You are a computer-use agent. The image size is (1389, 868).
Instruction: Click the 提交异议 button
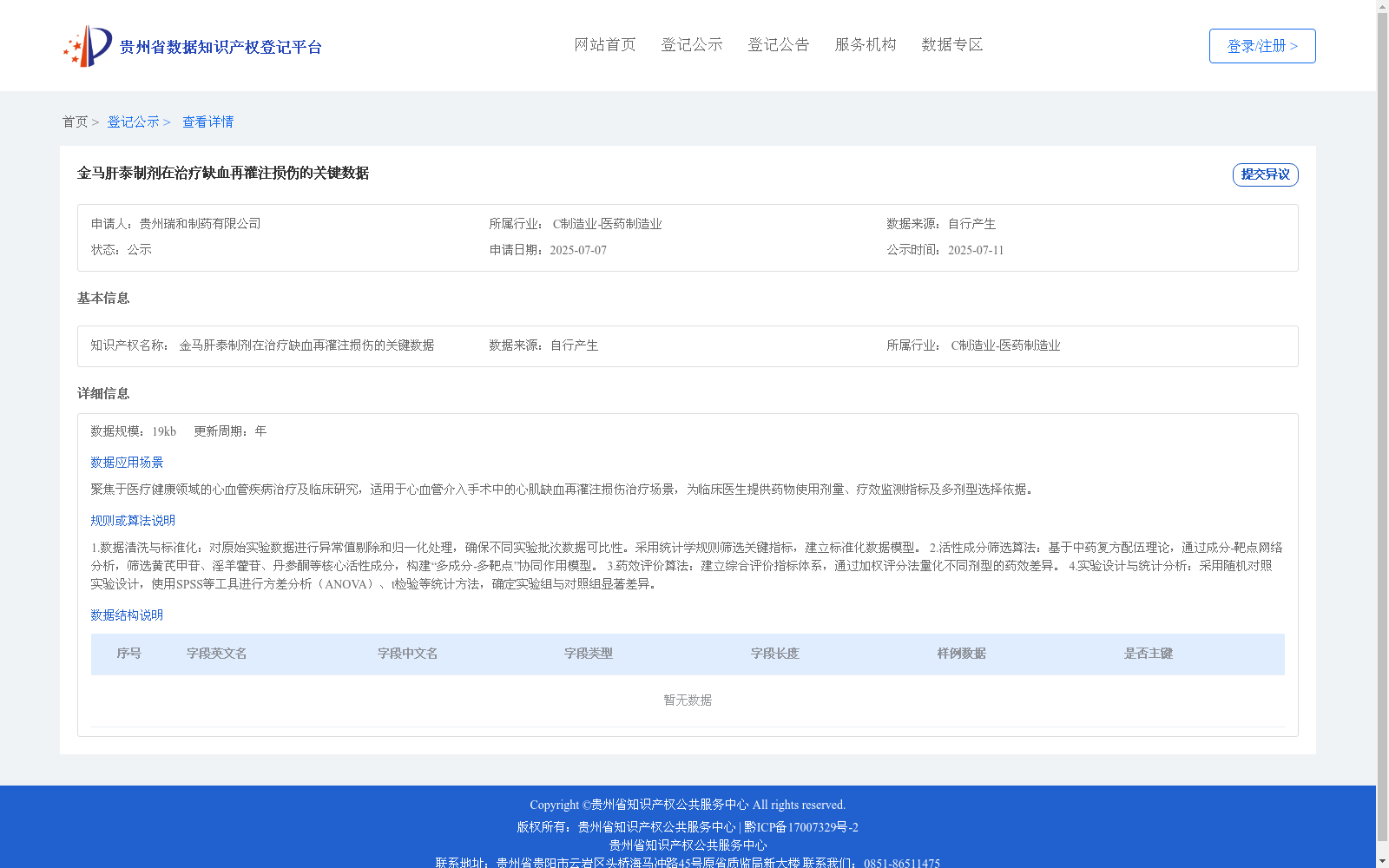[1266, 174]
